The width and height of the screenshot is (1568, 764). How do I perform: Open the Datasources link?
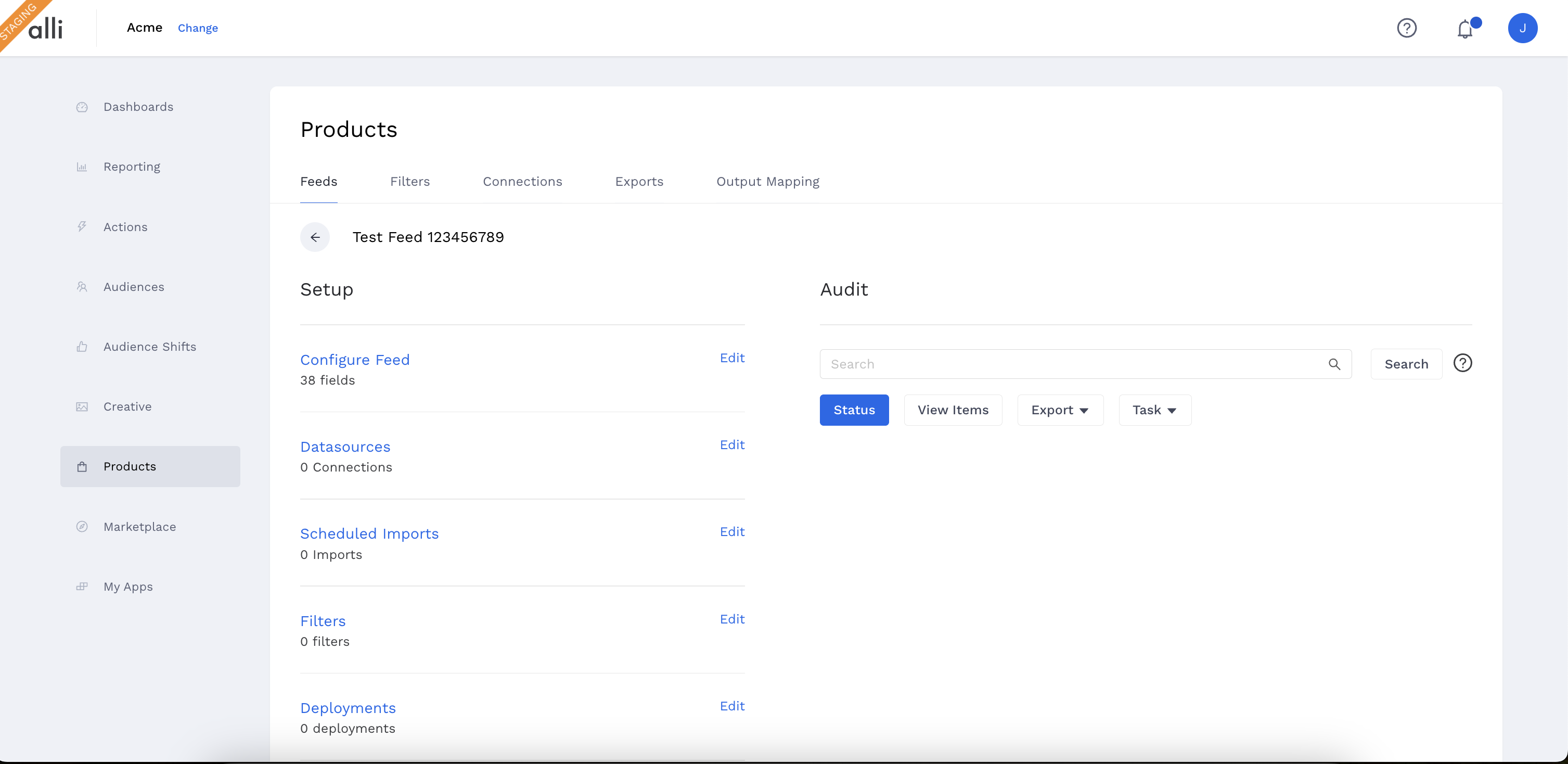[x=345, y=447]
